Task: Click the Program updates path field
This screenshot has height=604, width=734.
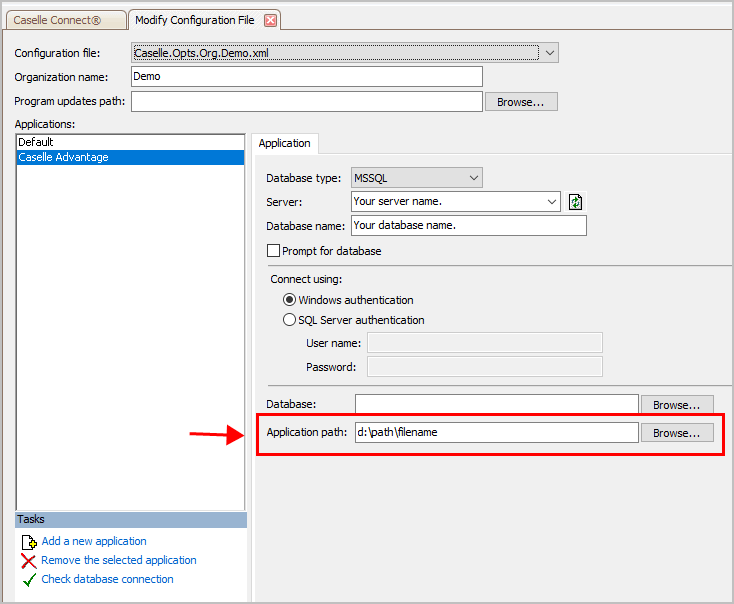Action: [307, 102]
